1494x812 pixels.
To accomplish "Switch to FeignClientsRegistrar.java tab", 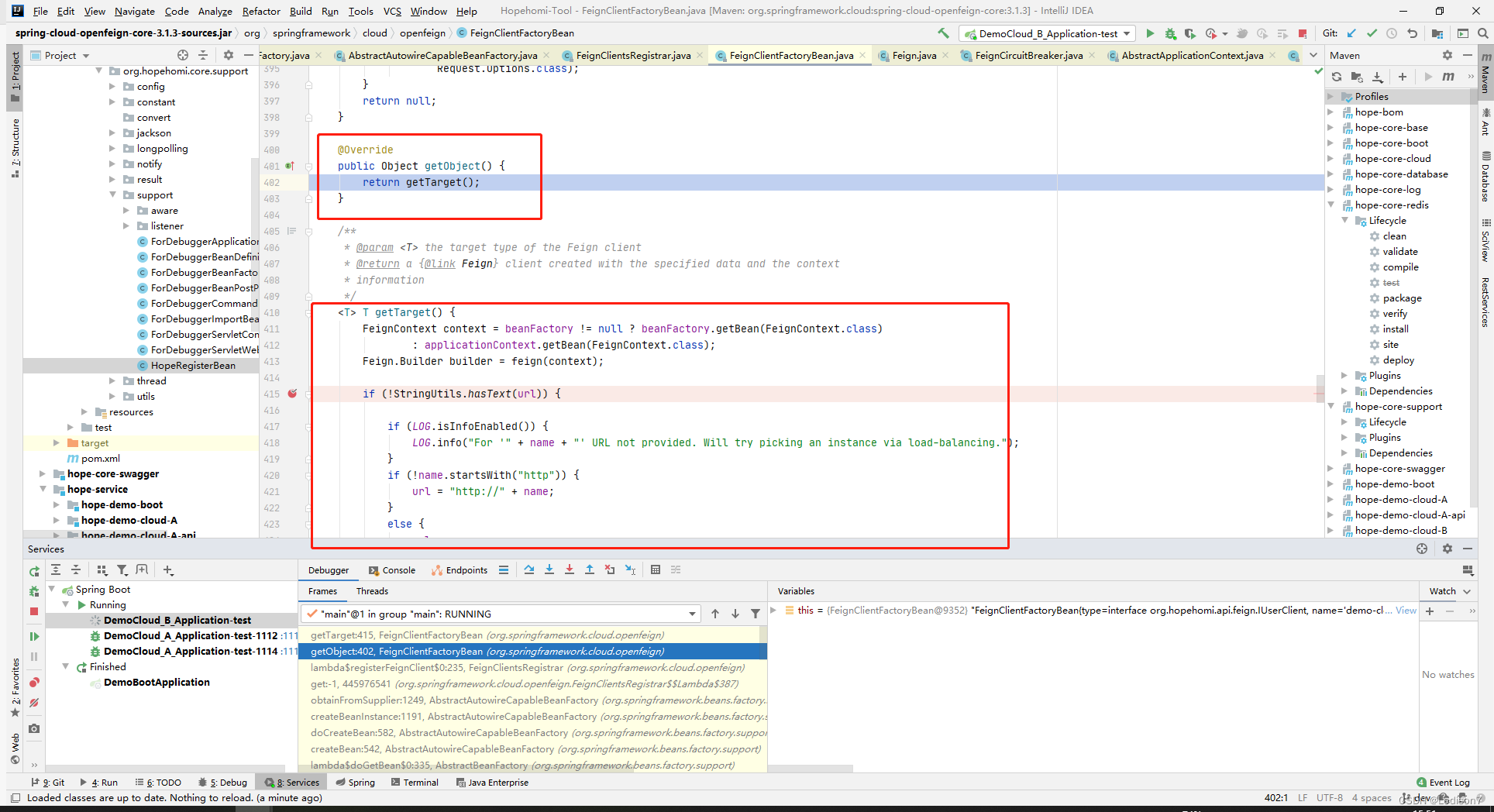I will point(633,55).
